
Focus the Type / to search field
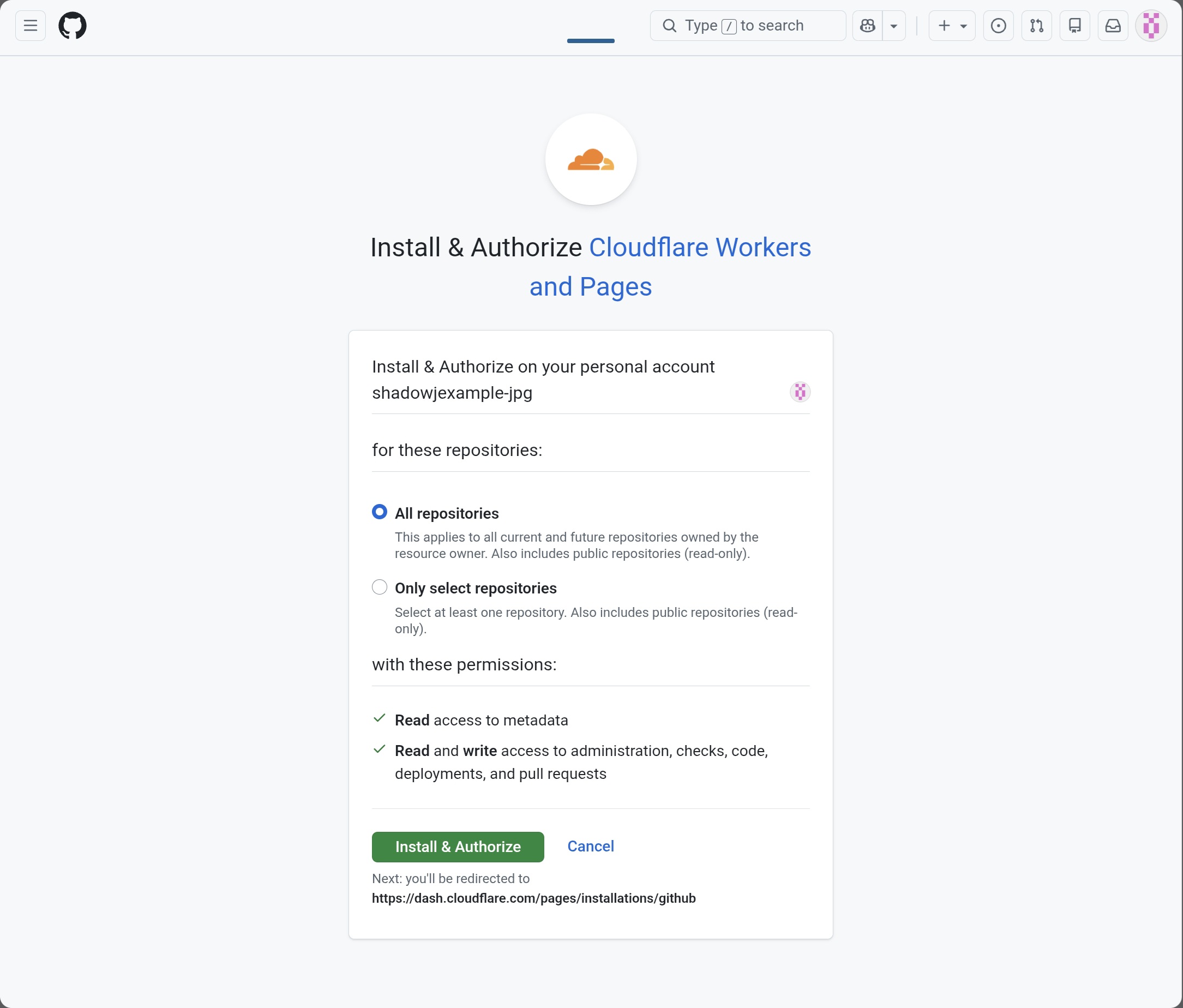[748, 26]
